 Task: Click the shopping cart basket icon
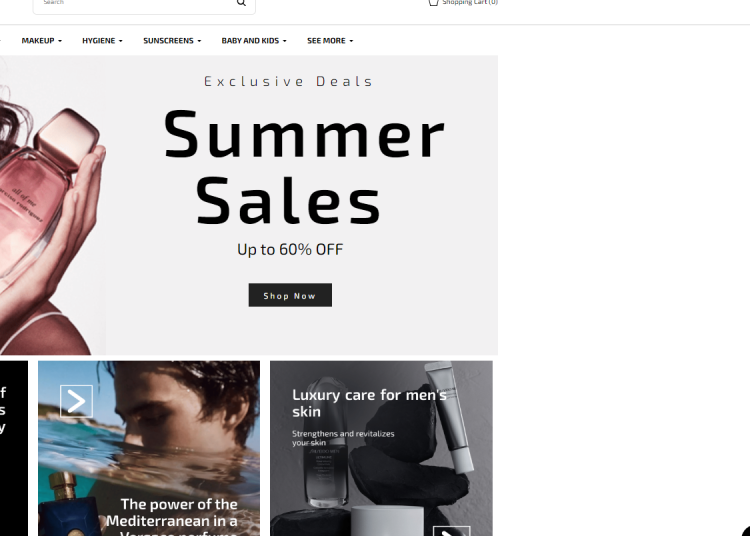(433, 2)
